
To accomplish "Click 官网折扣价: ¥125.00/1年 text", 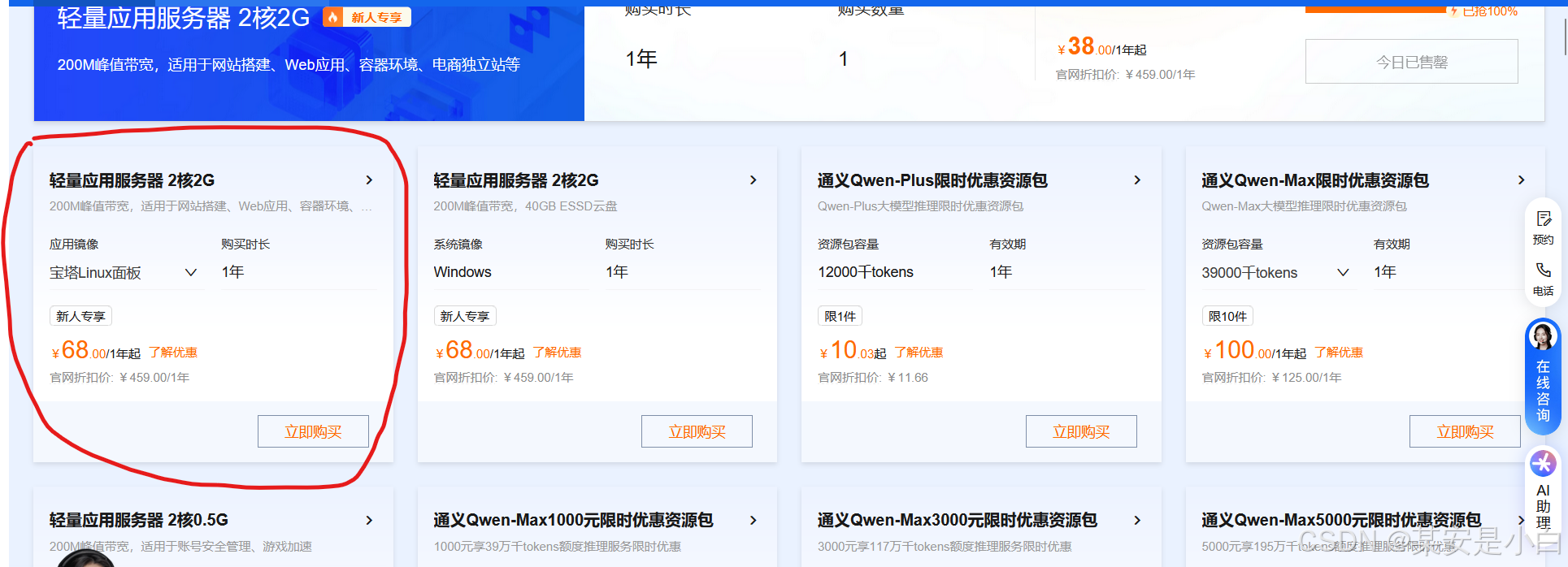I will [1271, 378].
